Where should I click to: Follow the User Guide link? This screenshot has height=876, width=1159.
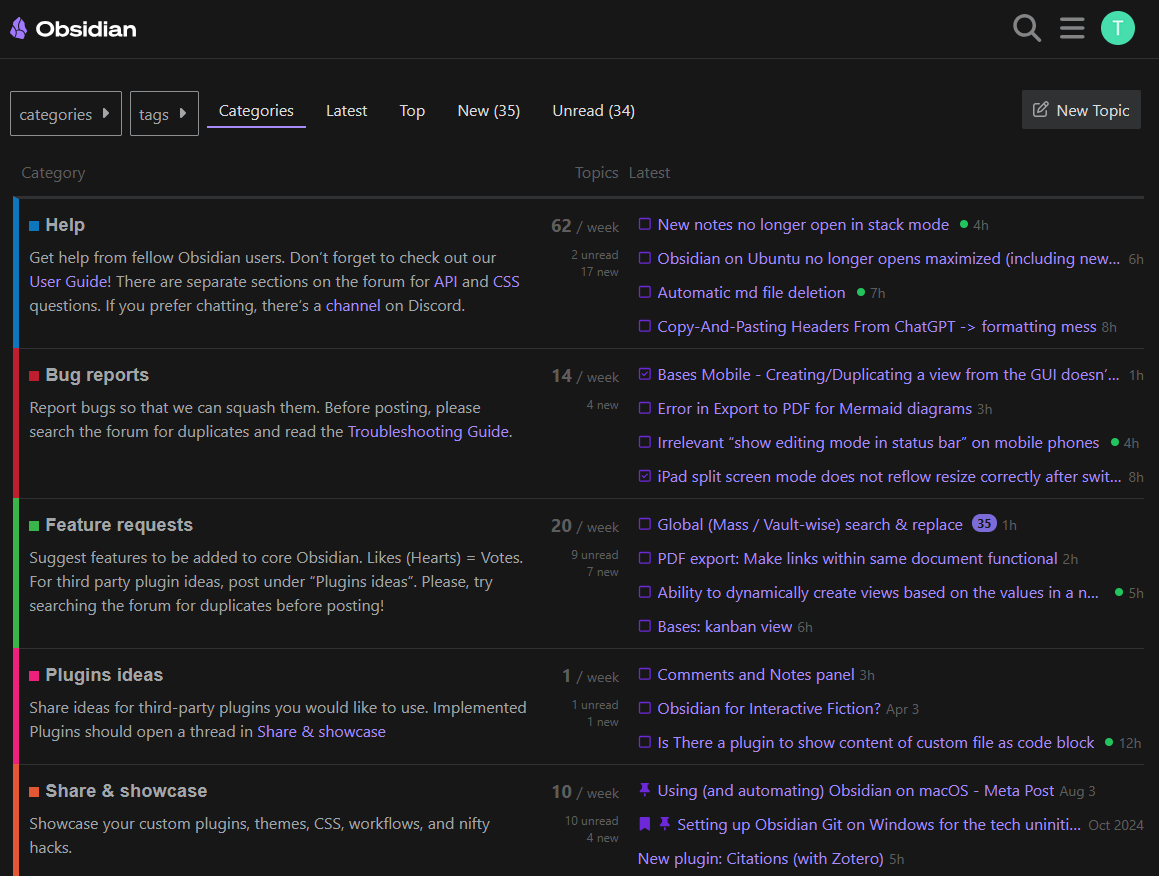tap(68, 282)
